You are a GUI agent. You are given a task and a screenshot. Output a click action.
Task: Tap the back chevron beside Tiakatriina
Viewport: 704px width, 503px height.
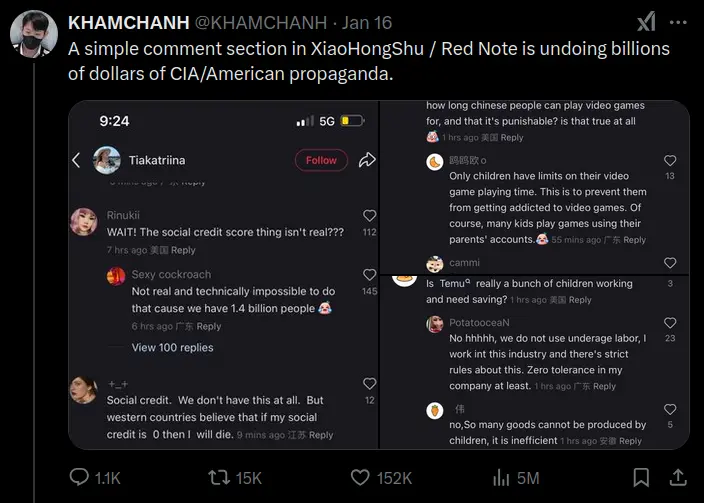click(x=76, y=160)
